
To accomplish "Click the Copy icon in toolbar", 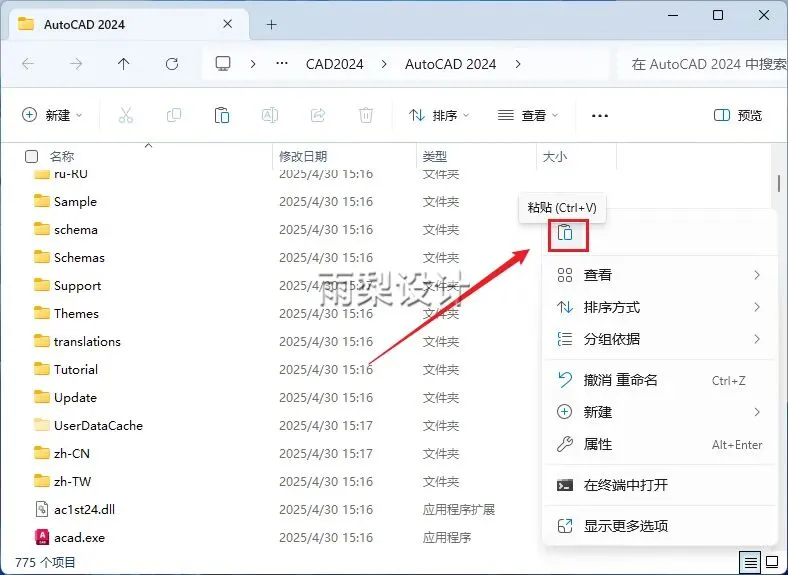I will tap(174, 115).
